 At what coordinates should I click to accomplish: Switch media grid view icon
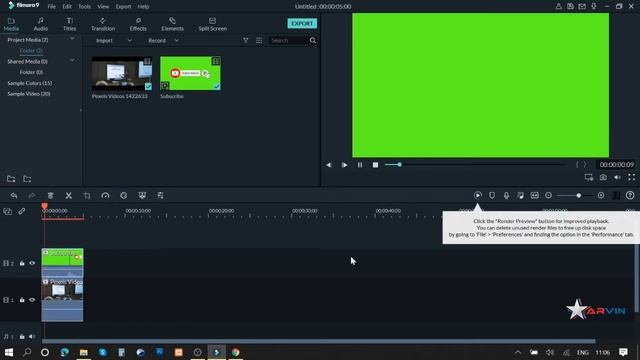(259, 40)
